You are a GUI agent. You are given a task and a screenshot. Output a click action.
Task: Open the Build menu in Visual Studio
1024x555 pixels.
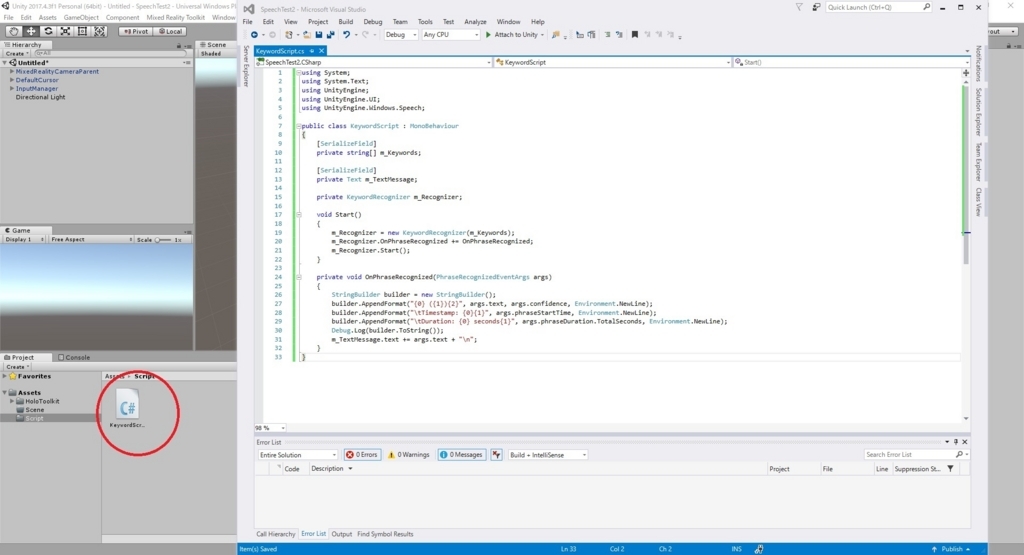coord(345,22)
